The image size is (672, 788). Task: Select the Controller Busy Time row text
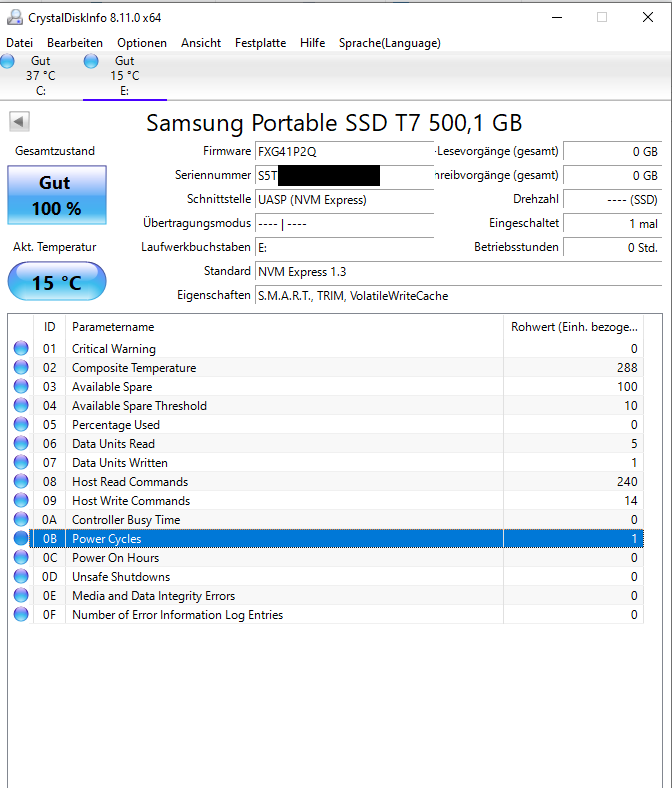point(126,520)
